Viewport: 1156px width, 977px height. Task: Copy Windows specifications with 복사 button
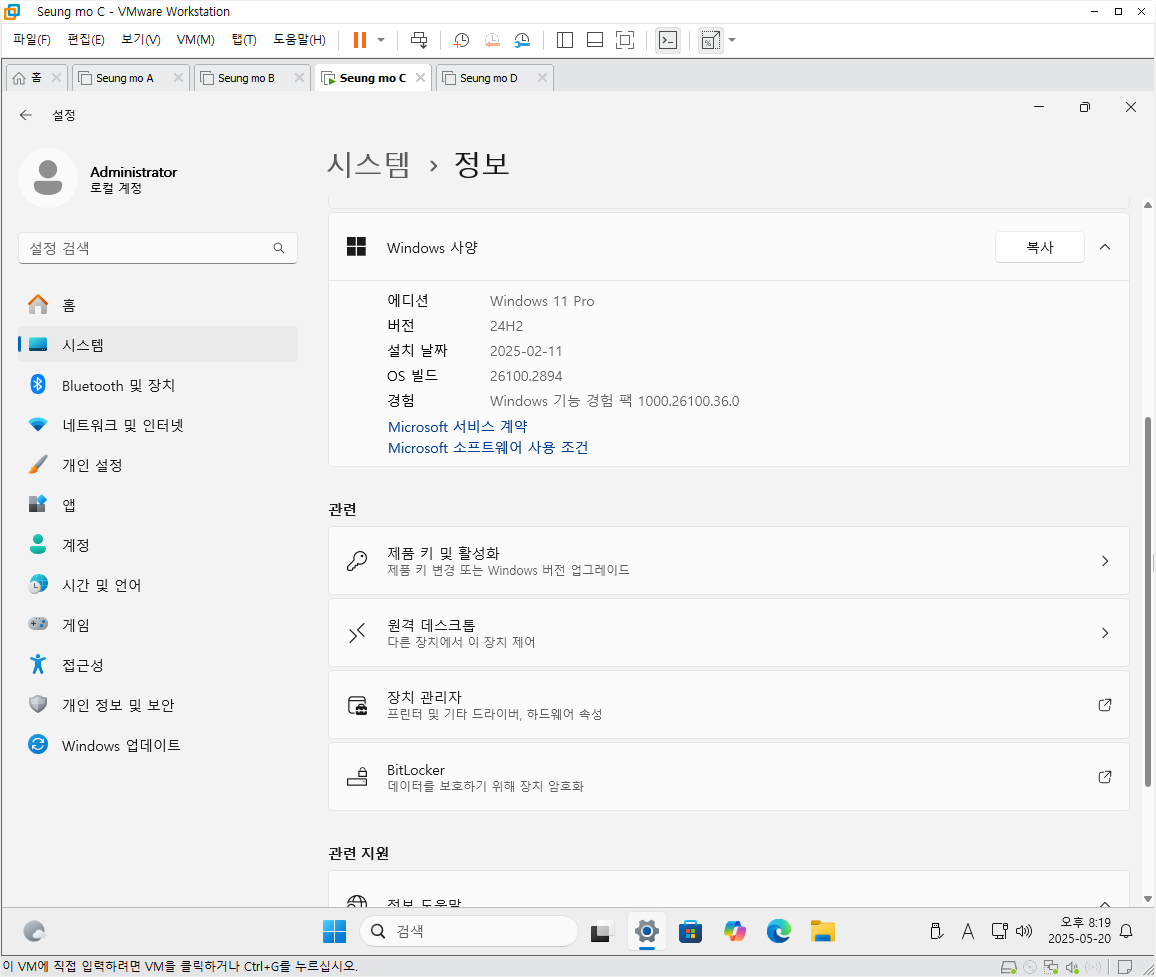pyautogui.click(x=1040, y=247)
